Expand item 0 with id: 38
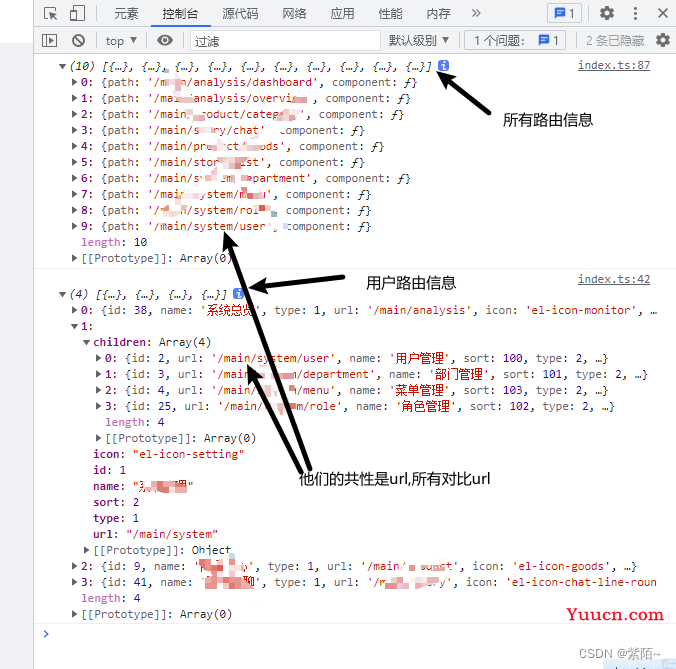 (x=75, y=310)
